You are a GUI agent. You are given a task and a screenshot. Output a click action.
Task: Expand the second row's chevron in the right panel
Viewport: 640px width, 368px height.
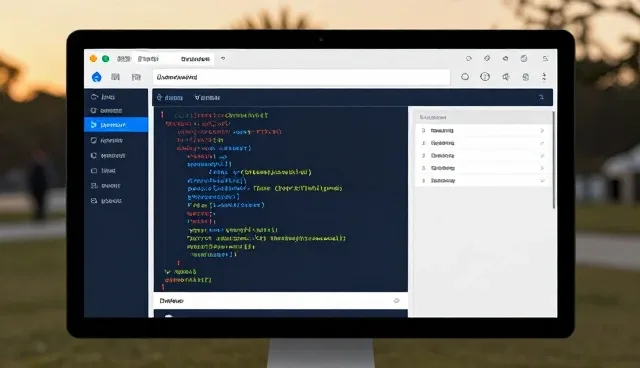542,143
